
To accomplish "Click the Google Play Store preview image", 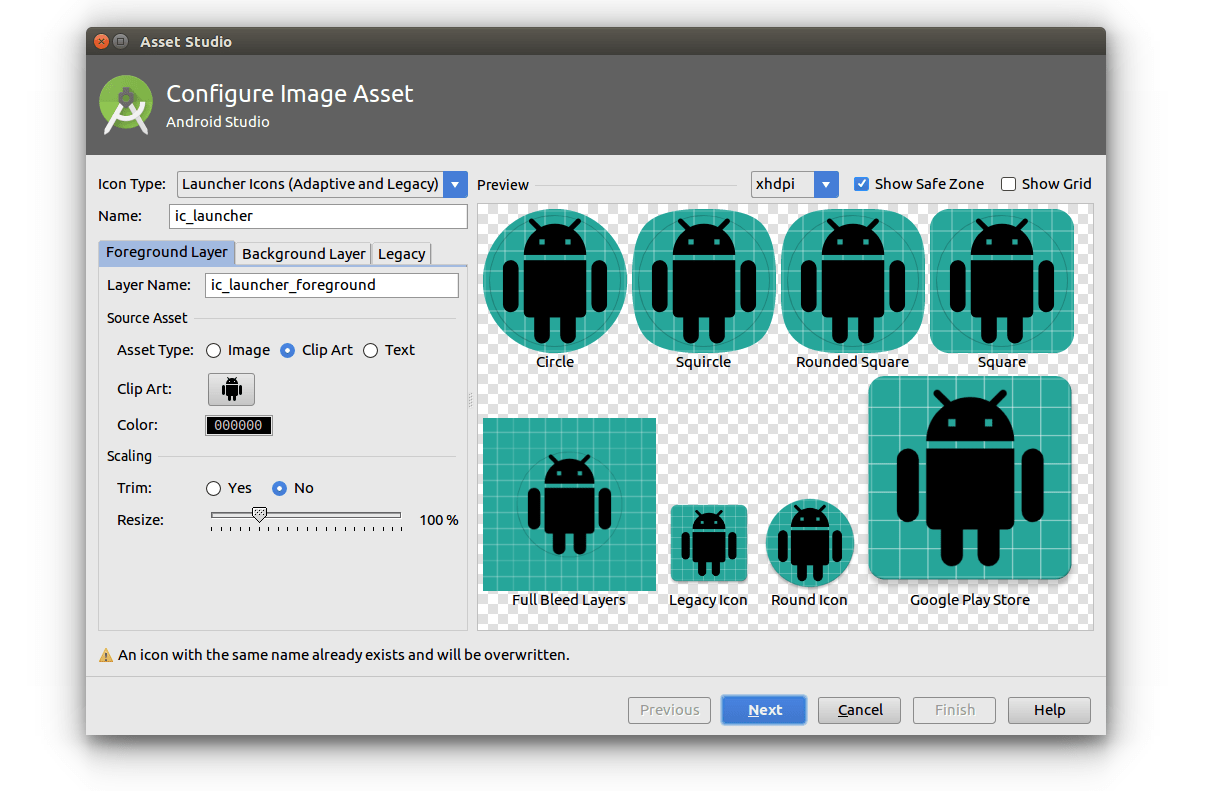I will coord(969,478).
